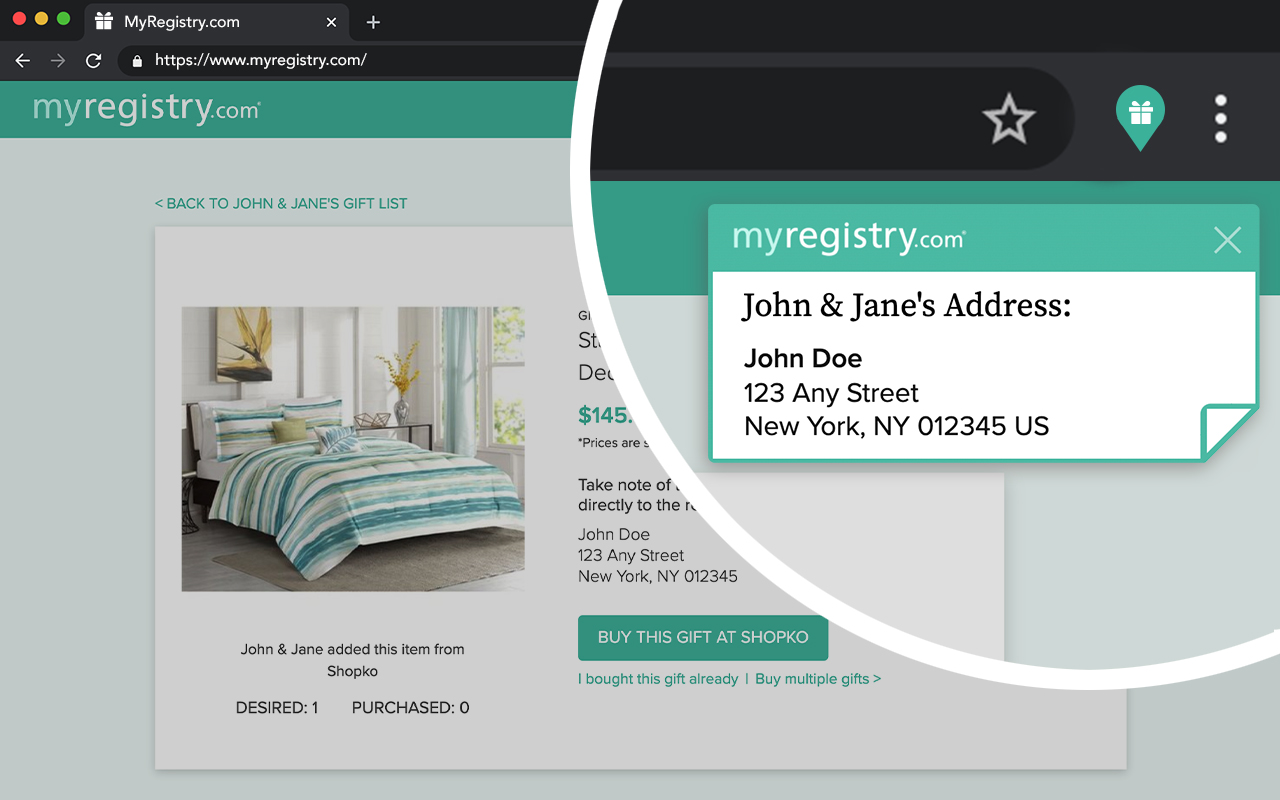1280x800 pixels.
Task: Click the macOS yellow minimize button
Action: [41, 19]
